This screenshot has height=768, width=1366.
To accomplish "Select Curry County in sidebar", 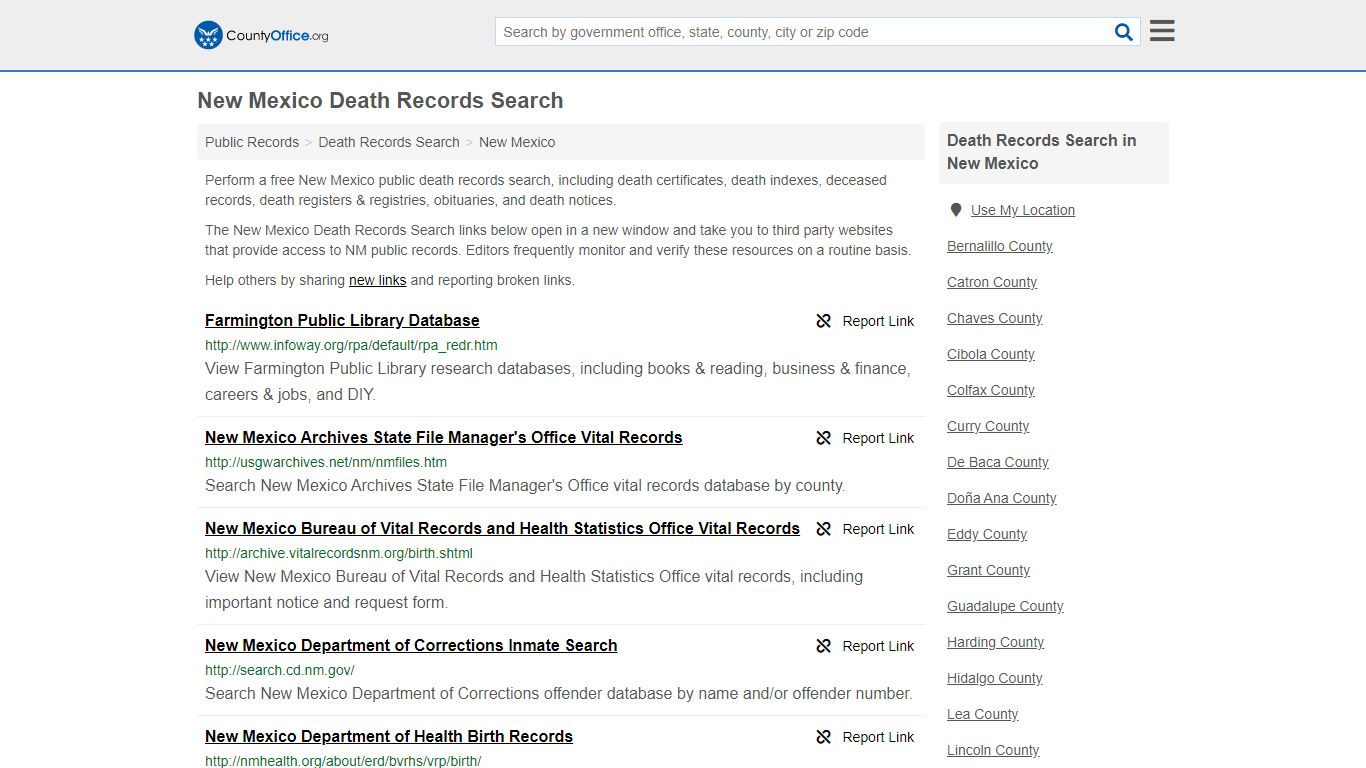I will pos(988,426).
